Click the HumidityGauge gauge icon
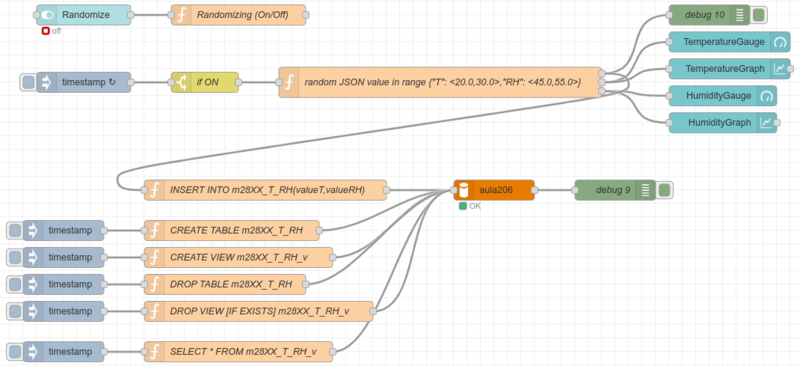Viewport: 800px width, 366px height. (767, 96)
